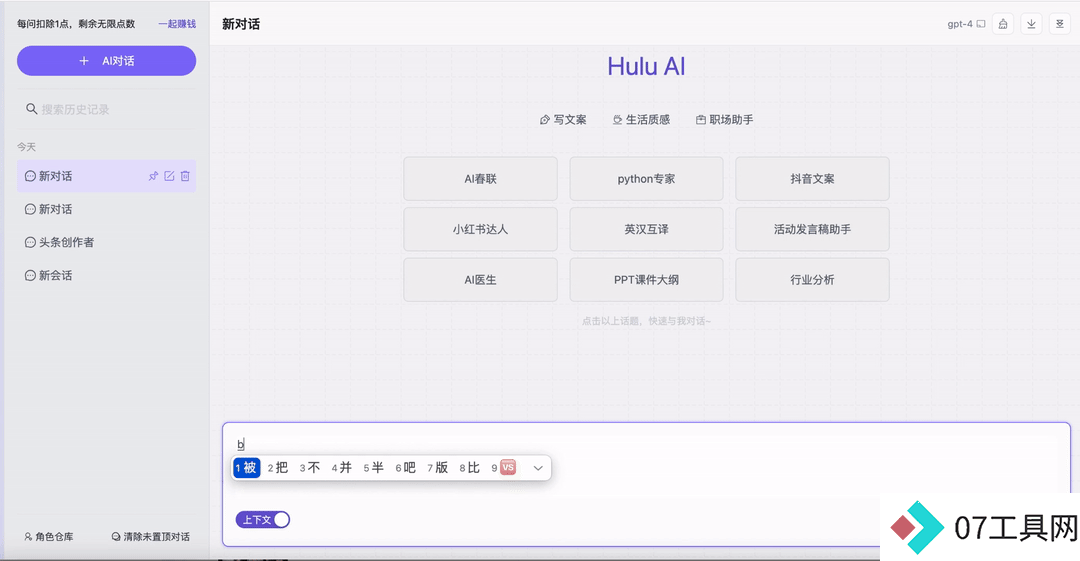
Task: Pin the selected 新对话 conversation
Action: click(154, 176)
